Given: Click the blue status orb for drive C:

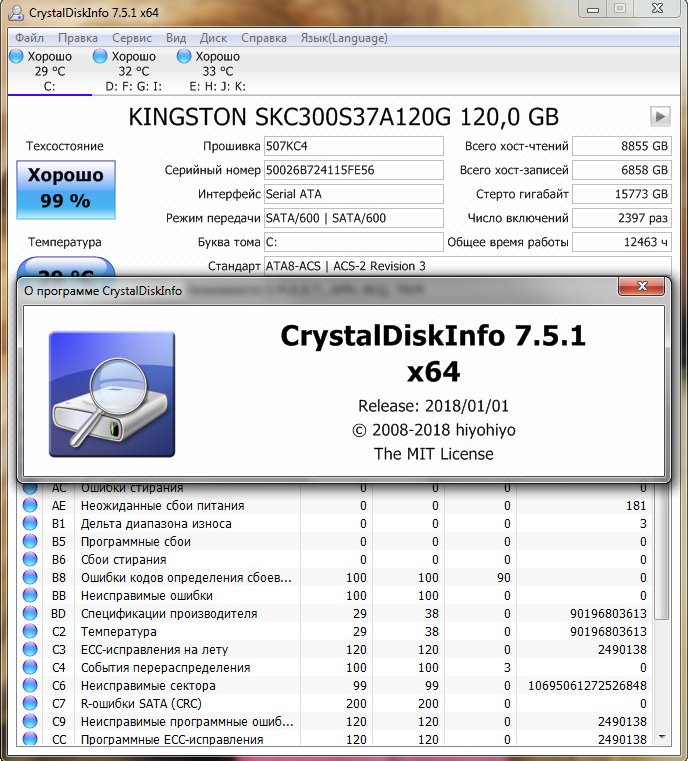Looking at the screenshot, I should tap(16, 56).
